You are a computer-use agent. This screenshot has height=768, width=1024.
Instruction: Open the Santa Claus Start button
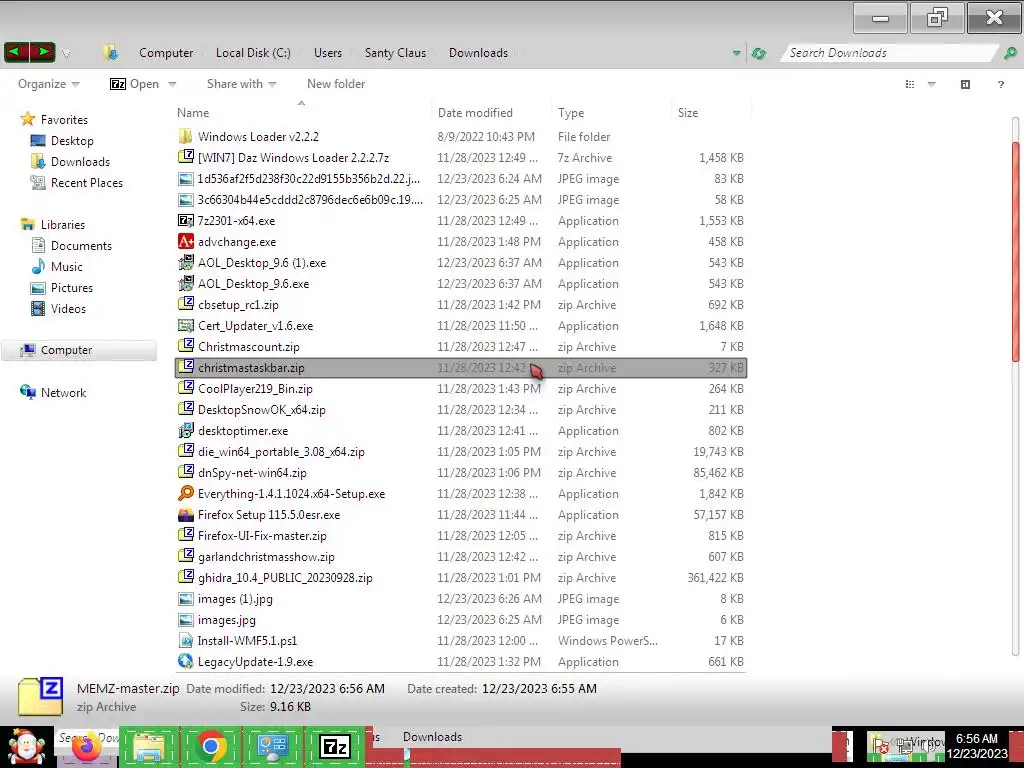pyautogui.click(x=26, y=746)
